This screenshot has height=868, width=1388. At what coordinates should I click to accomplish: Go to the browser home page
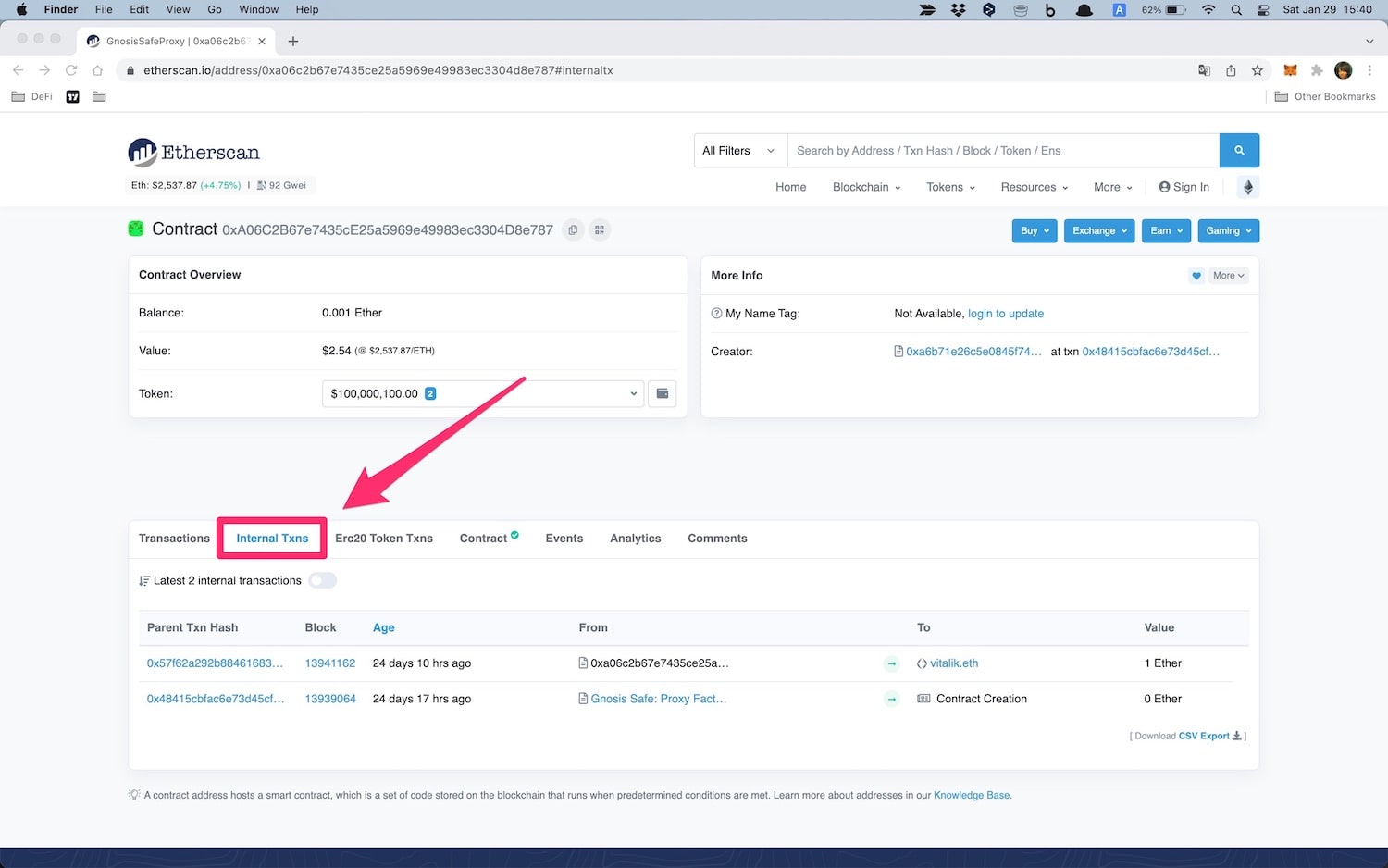coord(97,70)
